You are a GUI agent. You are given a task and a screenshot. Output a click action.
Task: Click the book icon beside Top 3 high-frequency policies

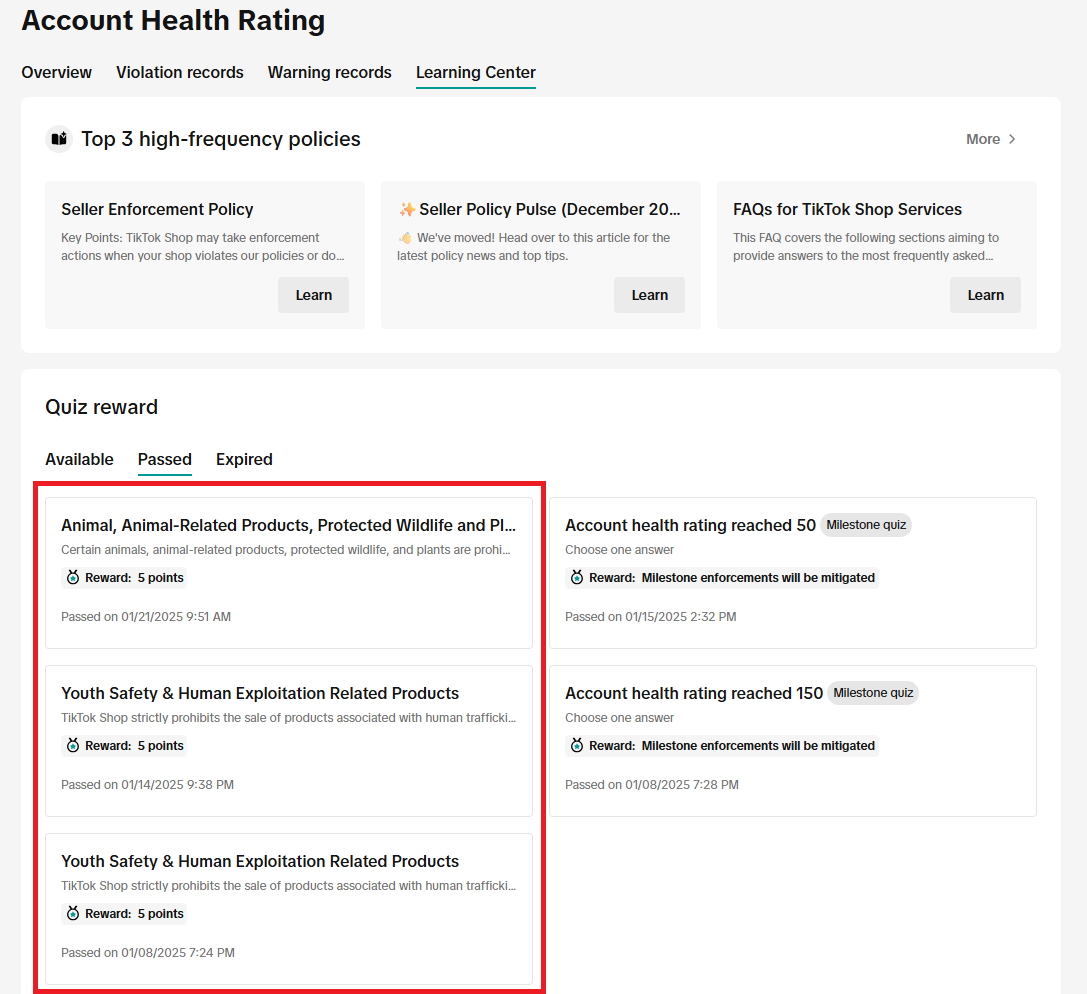click(x=59, y=139)
